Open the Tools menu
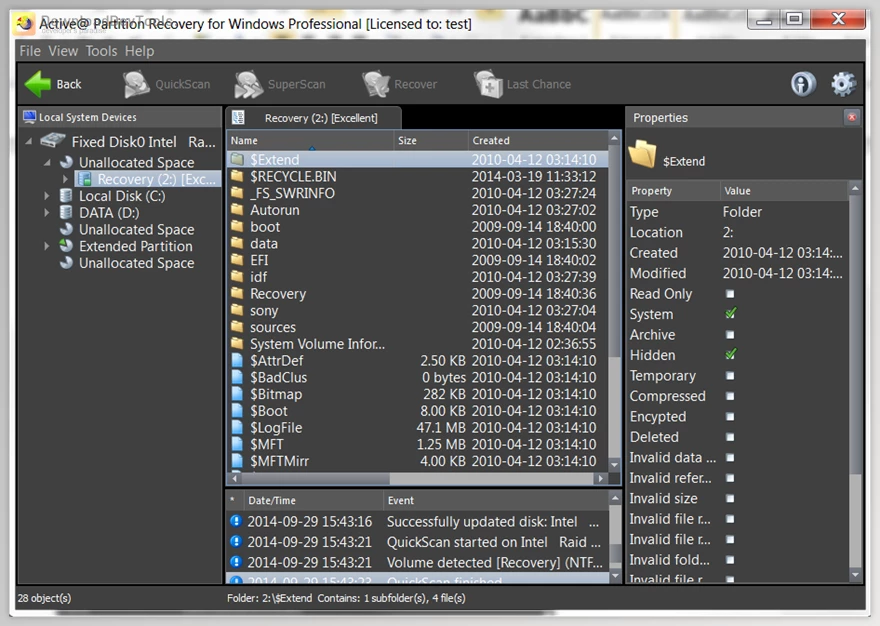Viewport: 880px width, 626px height. 101,51
